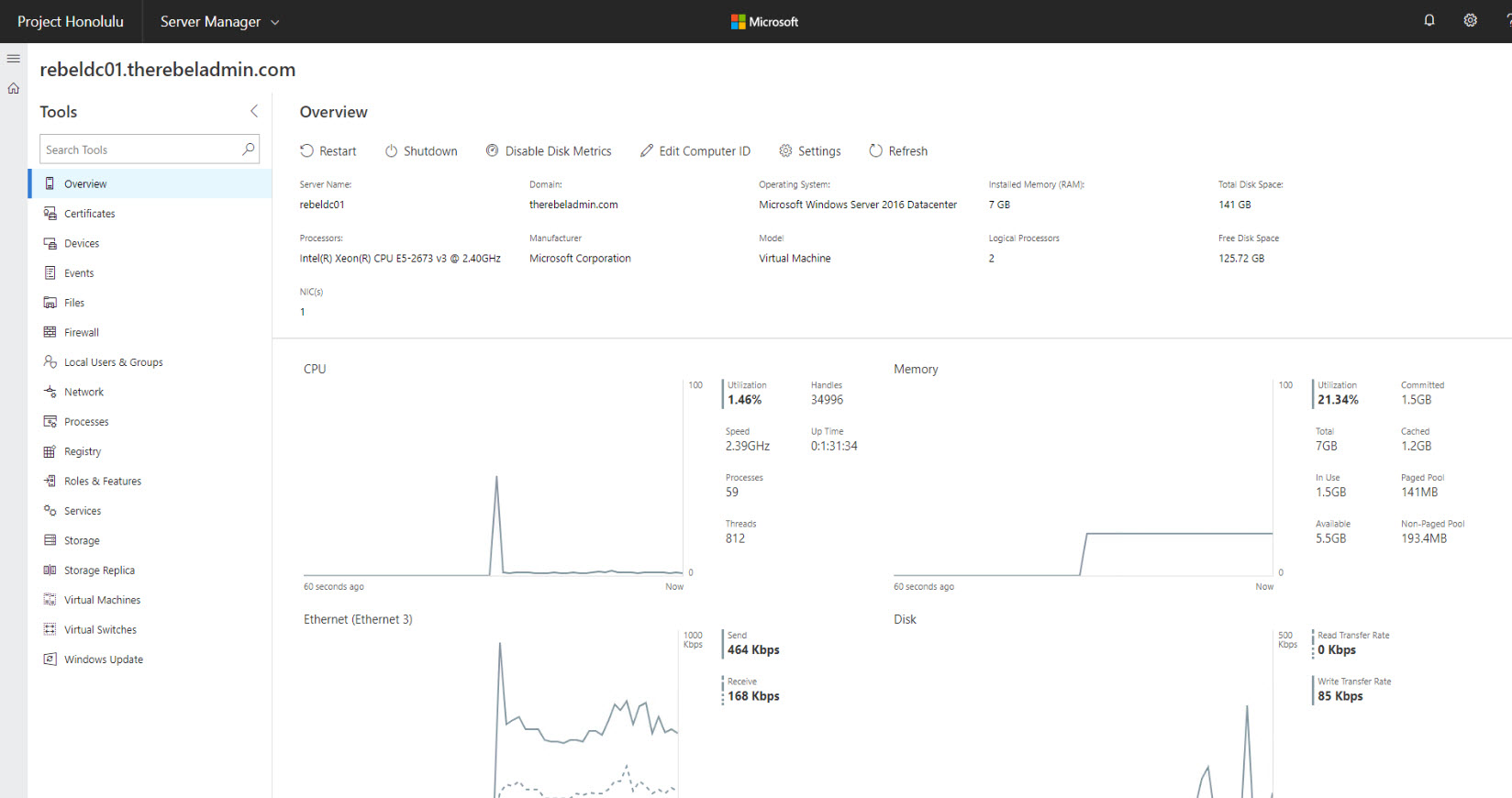Click the Events tool icon
This screenshot has height=798, width=1512.
click(50, 273)
